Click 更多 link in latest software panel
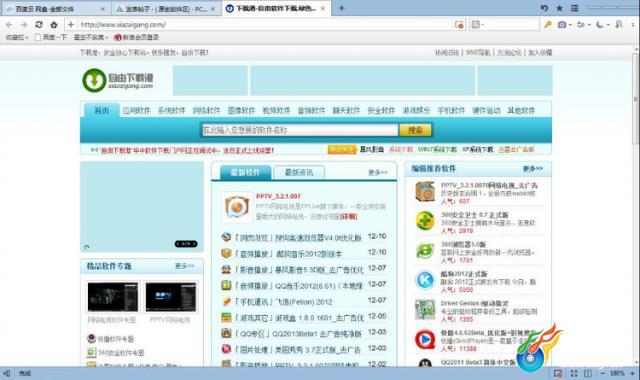Image resolution: width=640 pixels, height=380 pixels. (378, 173)
